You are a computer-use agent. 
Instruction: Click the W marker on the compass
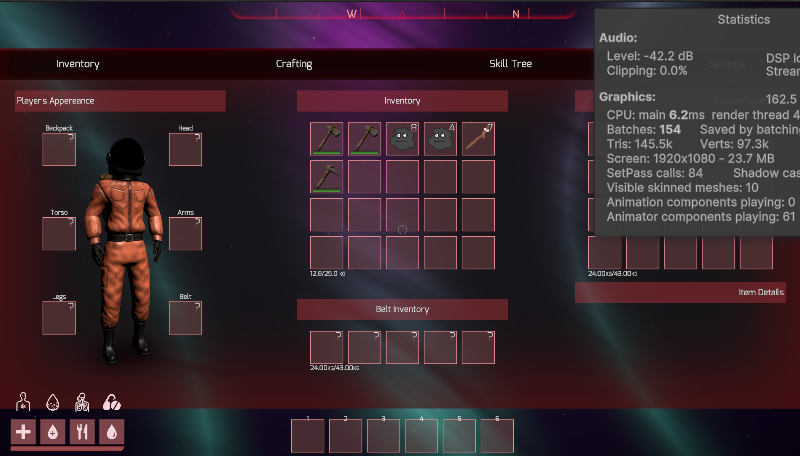click(352, 14)
